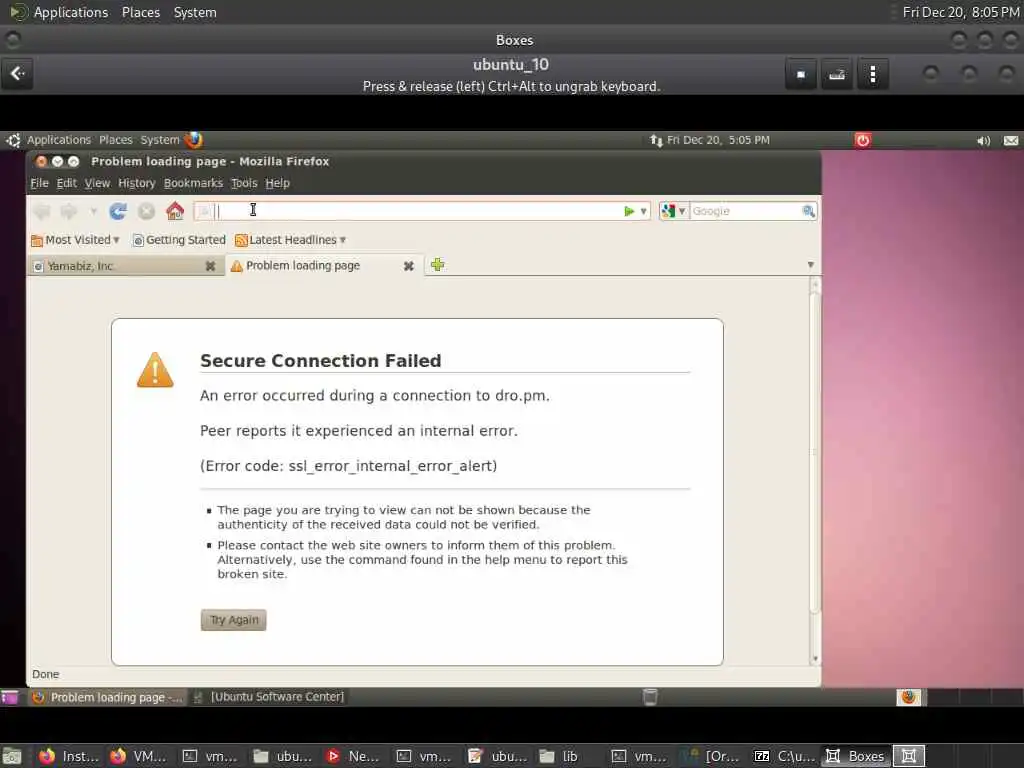Click the network arrows indicator in guest panel
Screen dimensions: 1024x768
pyautogui.click(x=656, y=140)
